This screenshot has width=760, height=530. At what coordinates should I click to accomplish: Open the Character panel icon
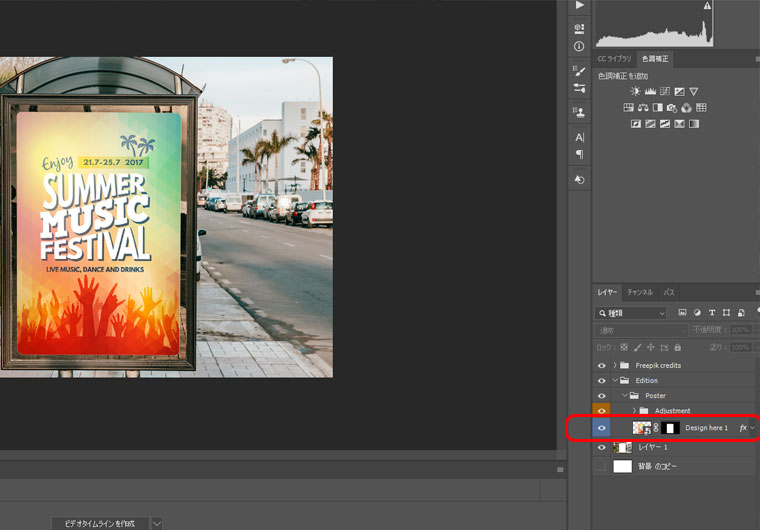(x=579, y=137)
